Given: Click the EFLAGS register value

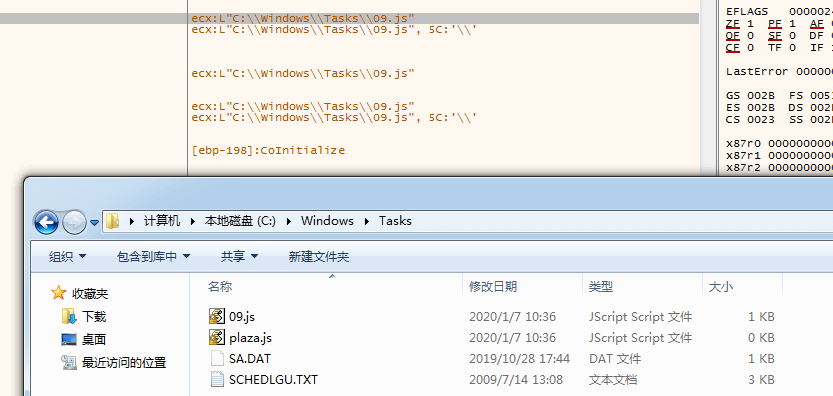Looking at the screenshot, I should pos(811,12).
